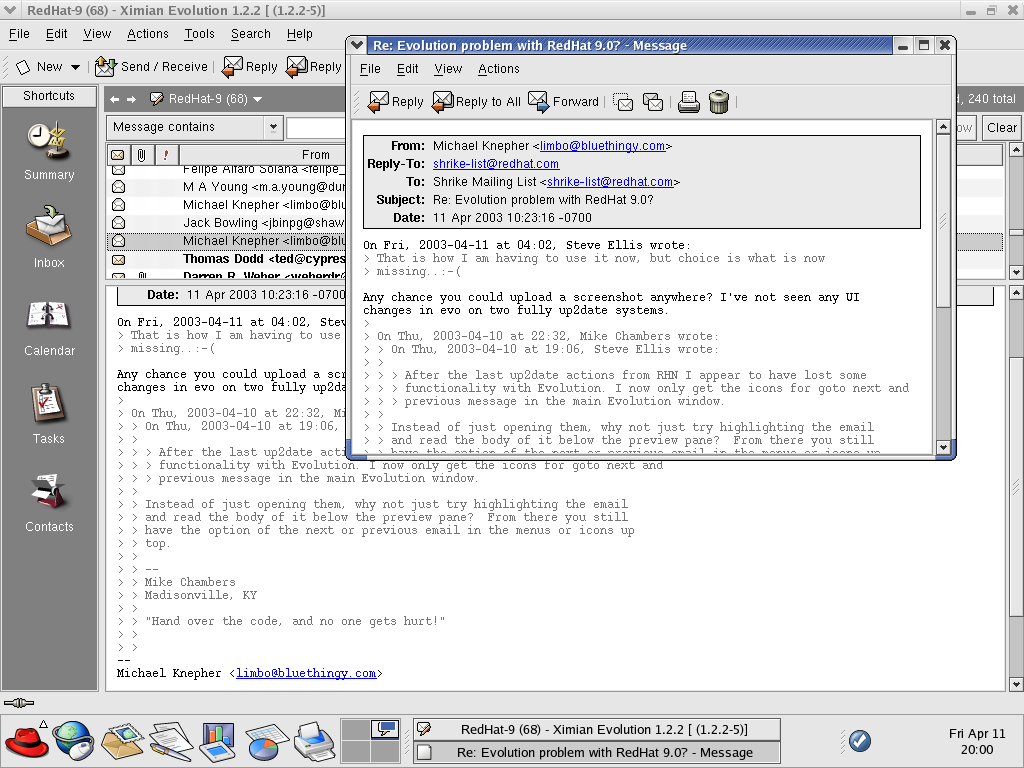Click the workspace switcher active desktop

click(385, 729)
